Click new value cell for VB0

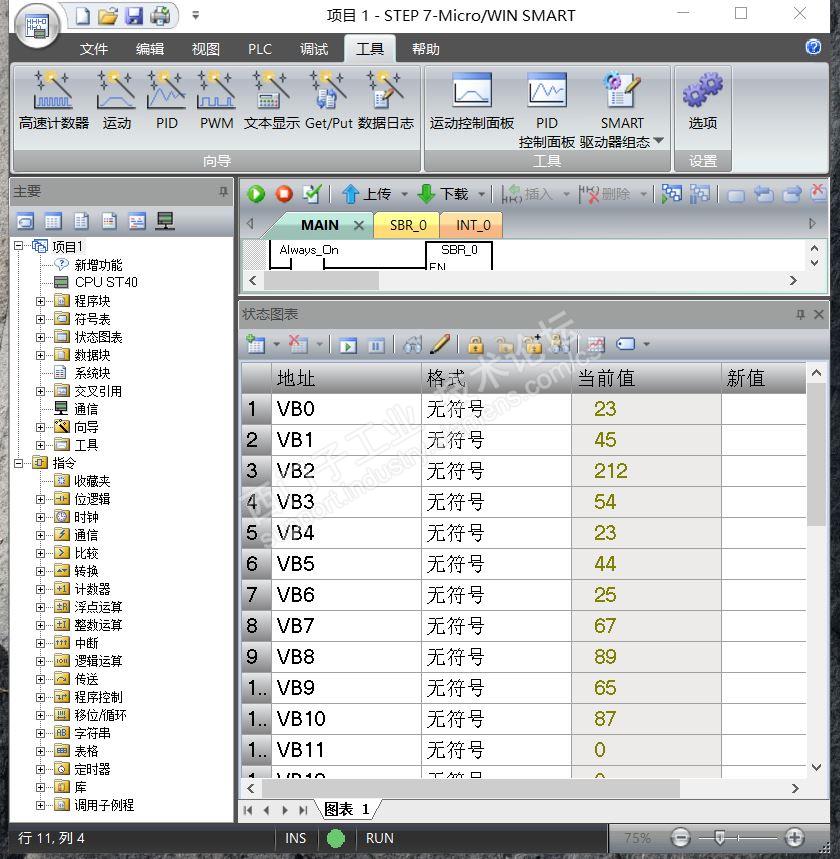coord(763,409)
